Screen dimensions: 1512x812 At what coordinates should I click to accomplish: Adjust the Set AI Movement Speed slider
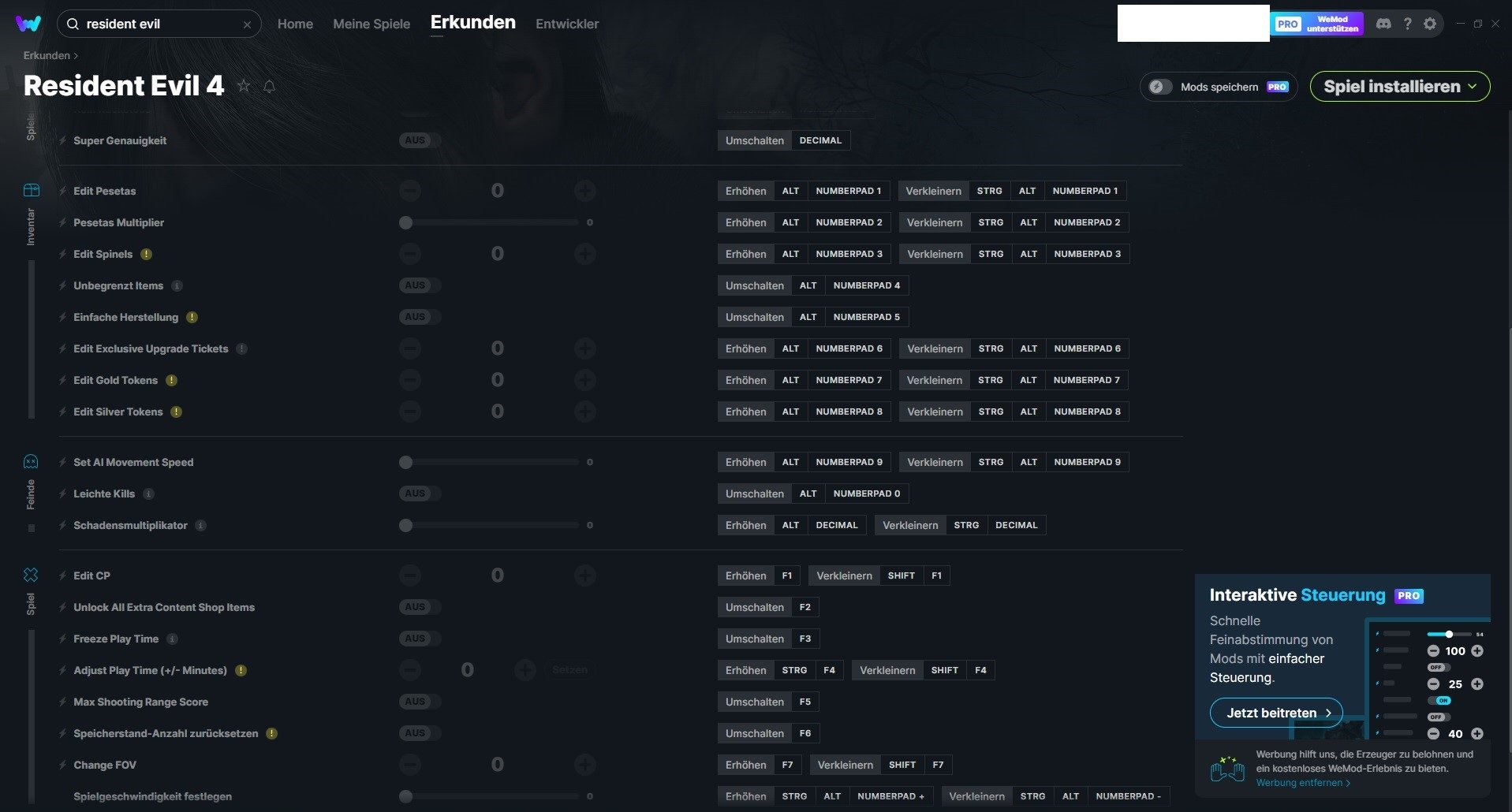pyautogui.click(x=489, y=462)
